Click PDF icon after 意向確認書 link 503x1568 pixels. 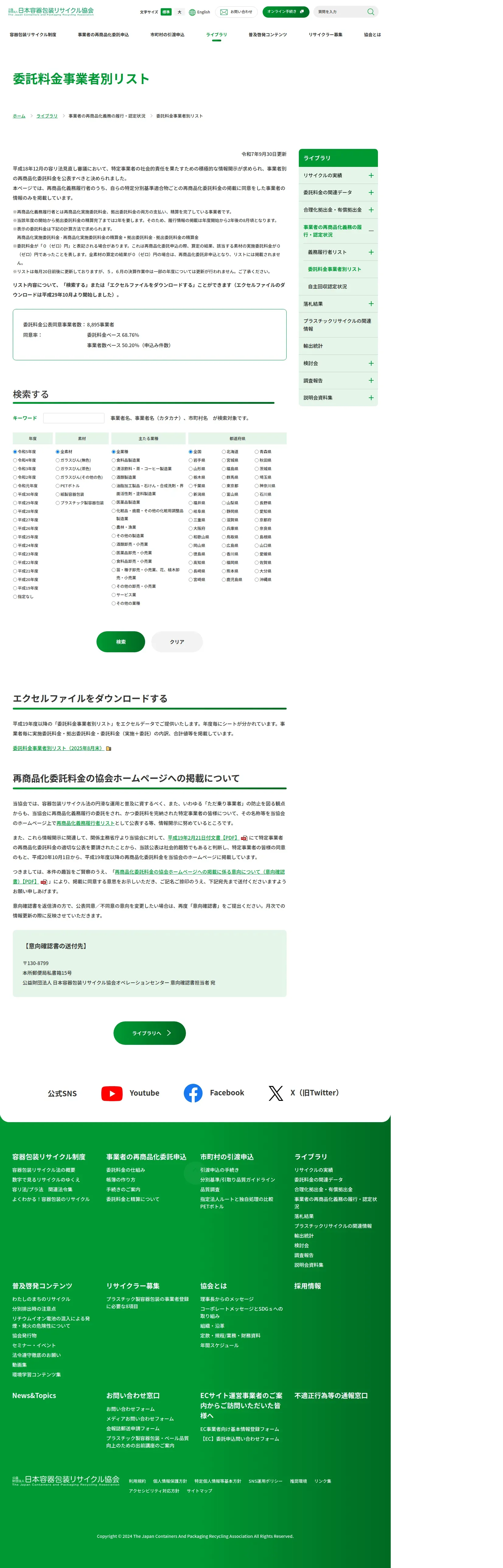[x=44, y=882]
